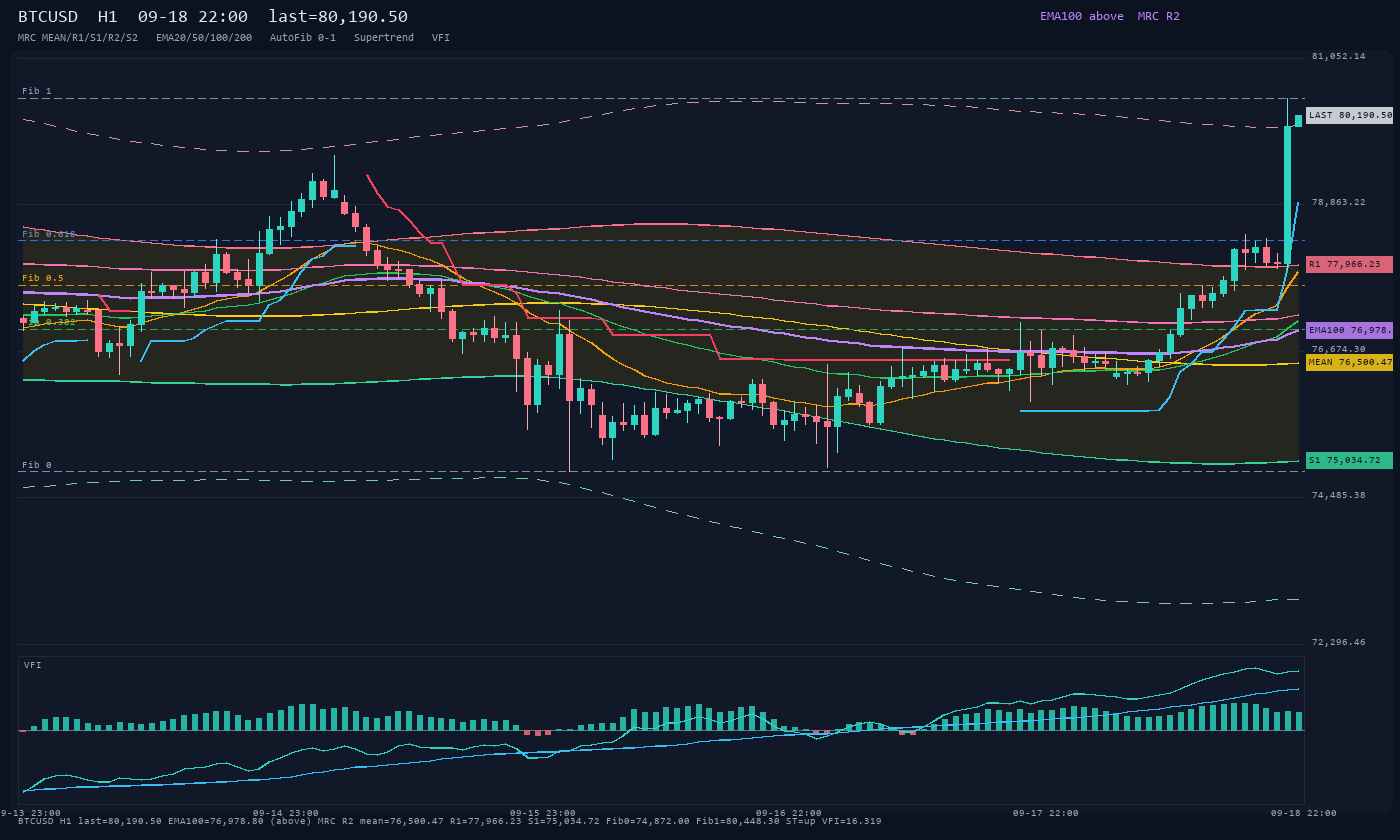Image resolution: width=1400 pixels, height=840 pixels.
Task: Select the Supertrend indicator label
Action: pyautogui.click(x=384, y=37)
